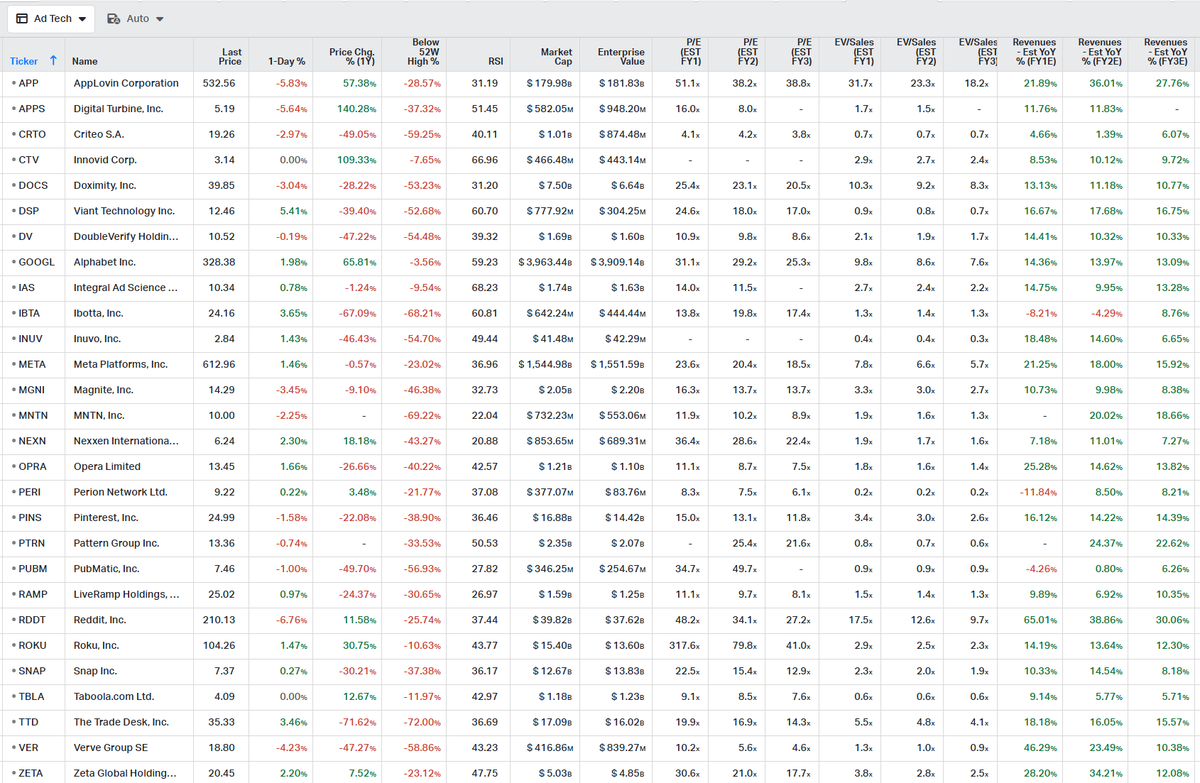1200x783 pixels.
Task: Select Verve Group SE name cell
Action: [x=112, y=748]
